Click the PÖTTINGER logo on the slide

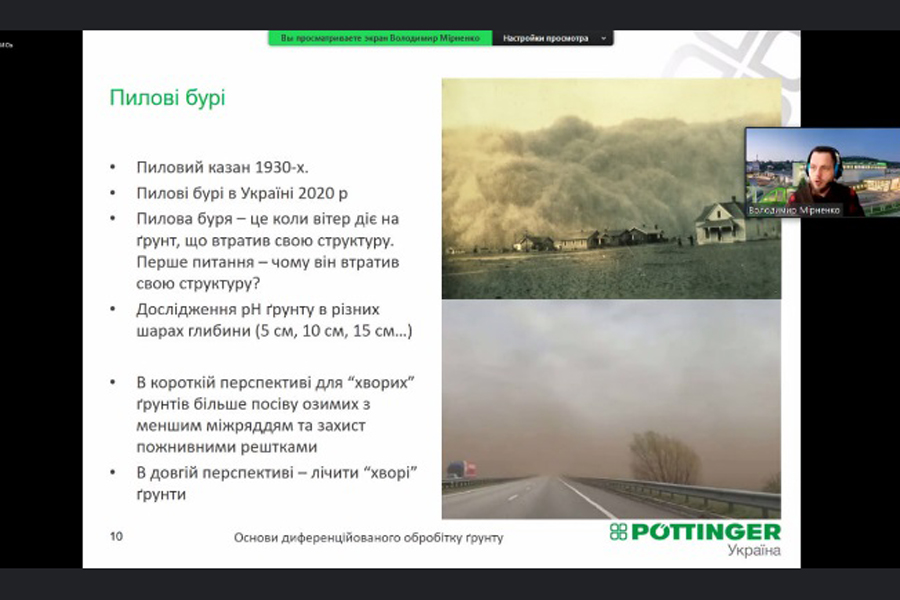[x=695, y=532]
